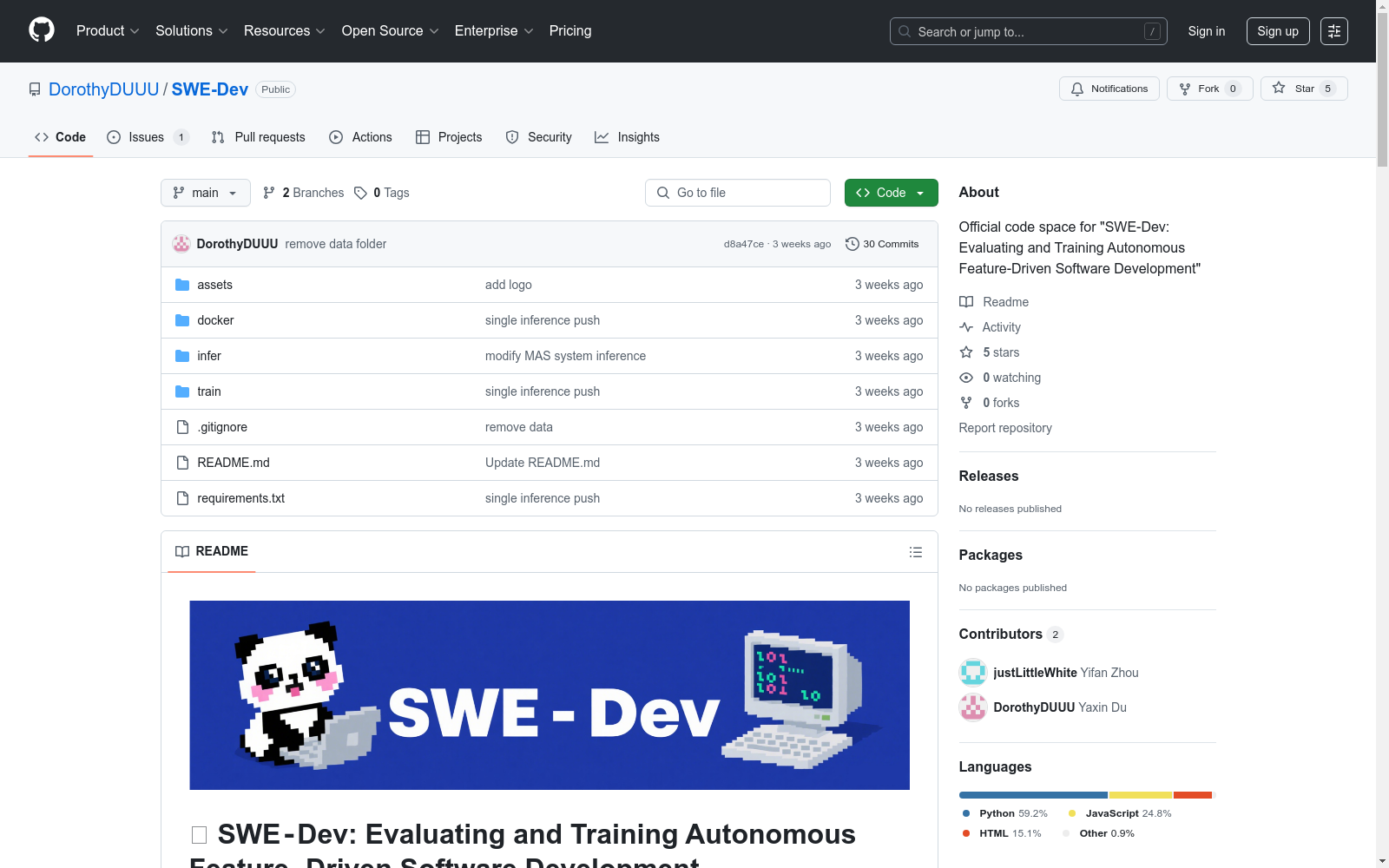1389x868 pixels.
Task: Click the Sign up button
Action: click(x=1278, y=31)
